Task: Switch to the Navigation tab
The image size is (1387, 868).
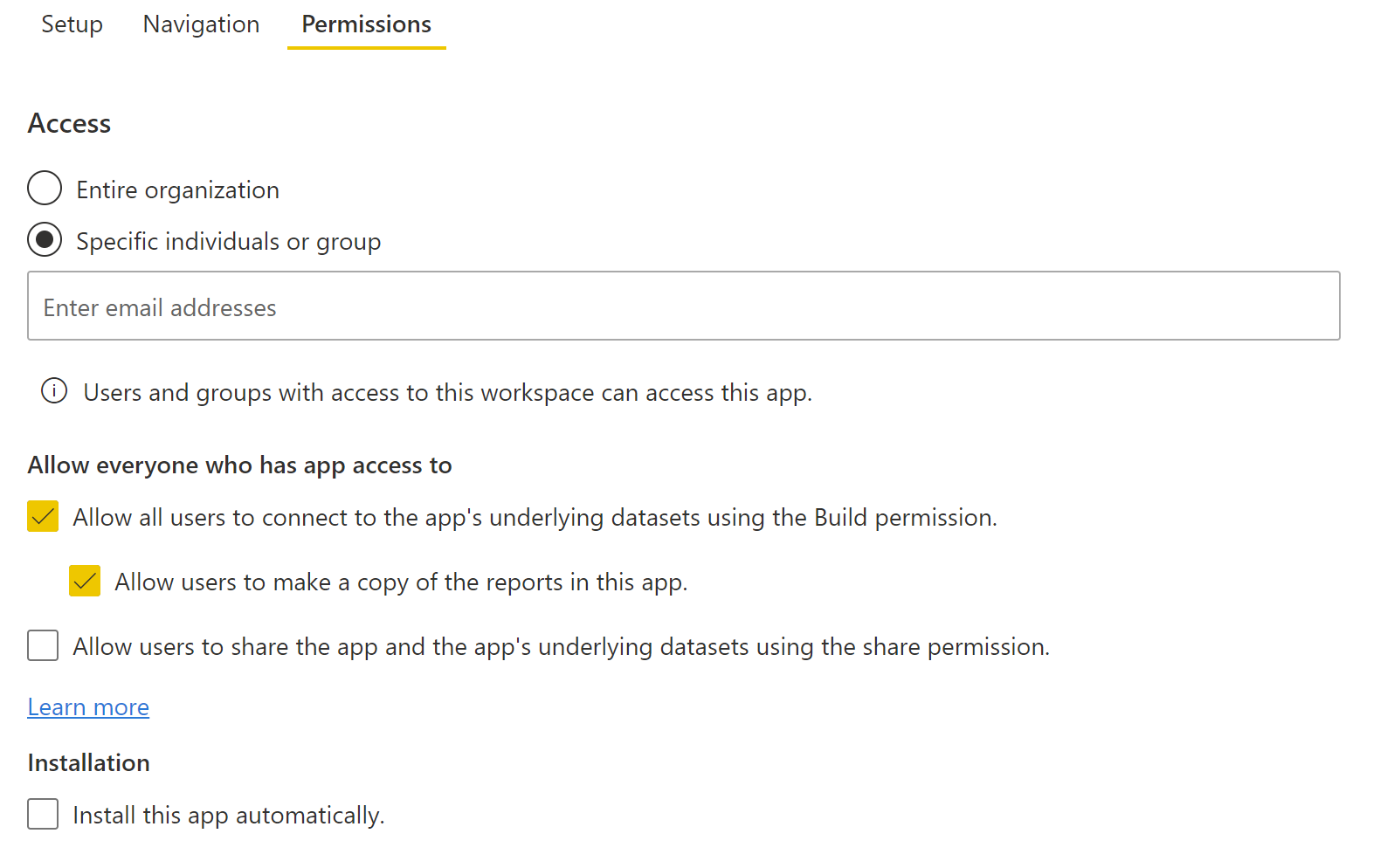Action: click(x=200, y=24)
